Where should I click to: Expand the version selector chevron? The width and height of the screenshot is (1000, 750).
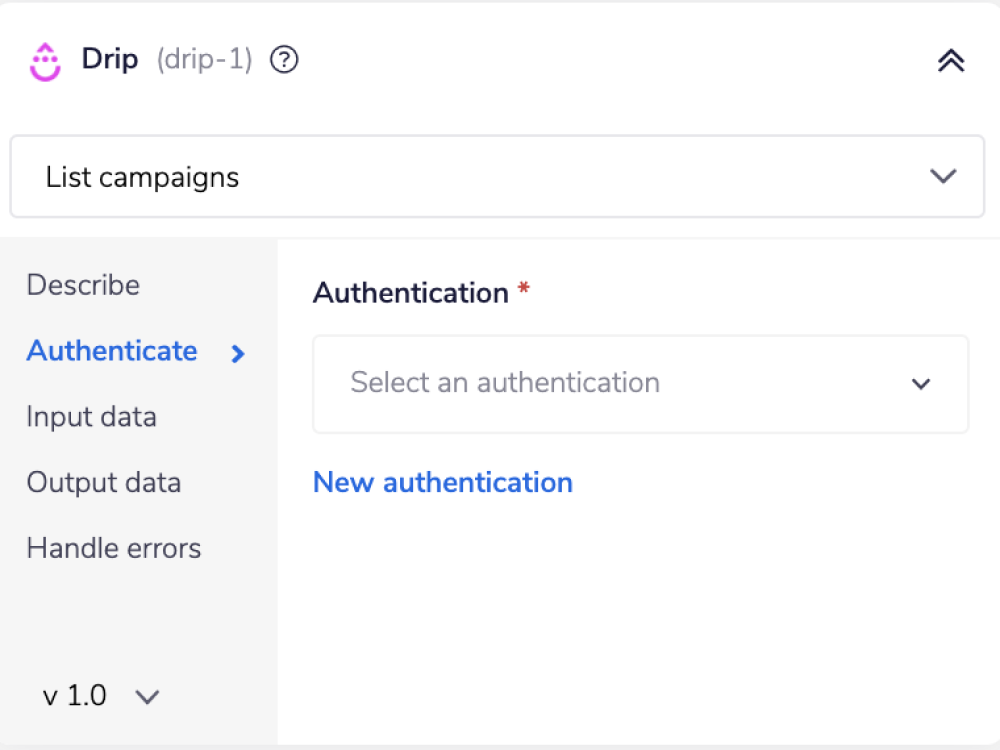pos(147,696)
